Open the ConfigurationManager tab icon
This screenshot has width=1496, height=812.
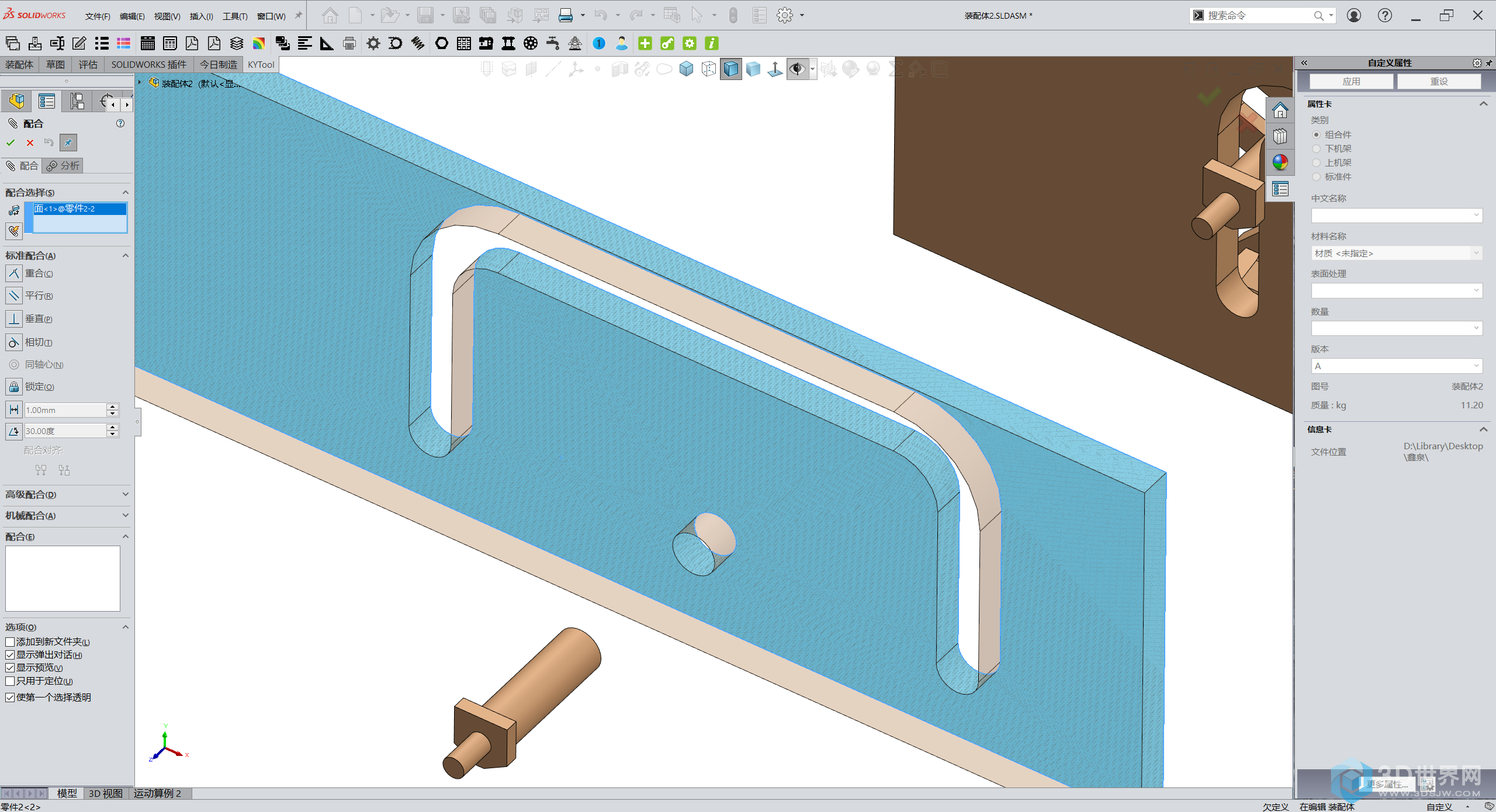[77, 102]
